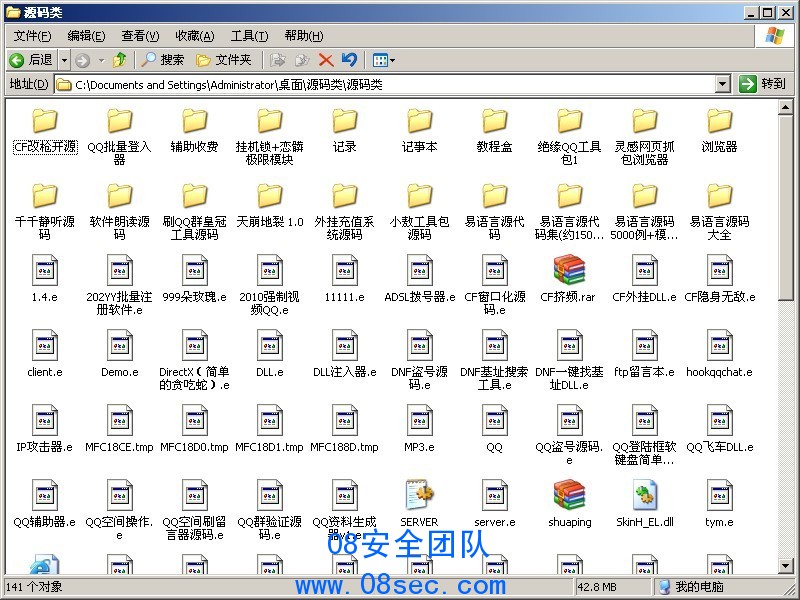
Task: Toggle the Folders (文件夹) pane button
Action: pyautogui.click(x=224, y=60)
